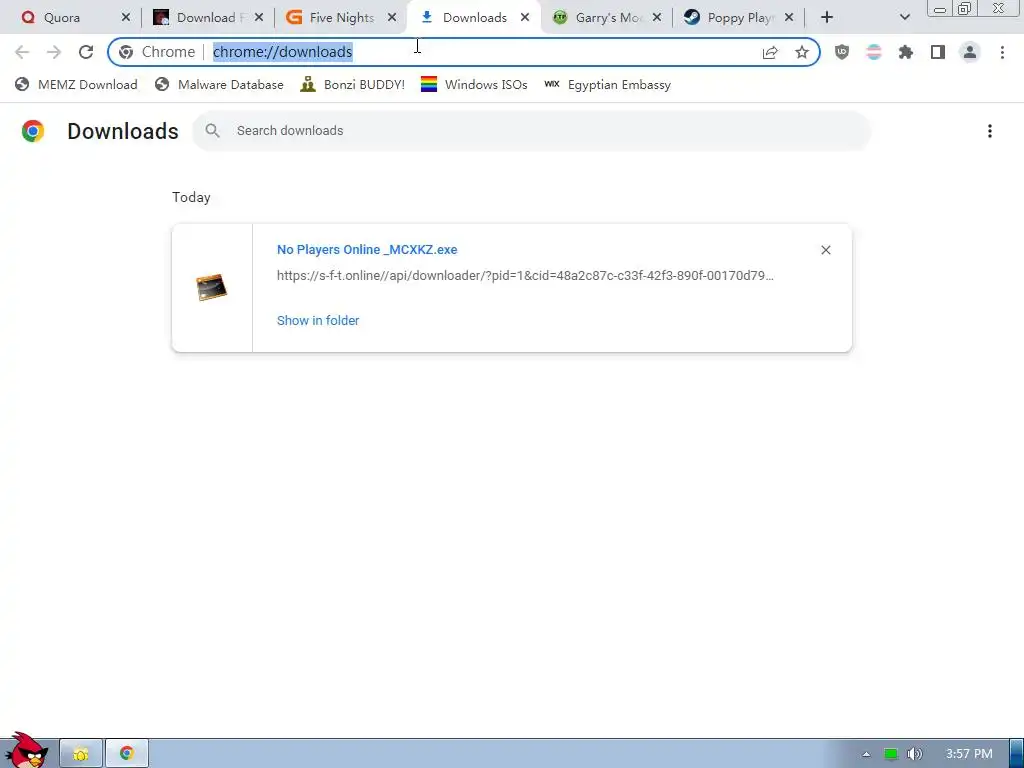The width and height of the screenshot is (1024, 768).
Task: Click the search magnifier icon
Action: pyautogui.click(x=212, y=131)
